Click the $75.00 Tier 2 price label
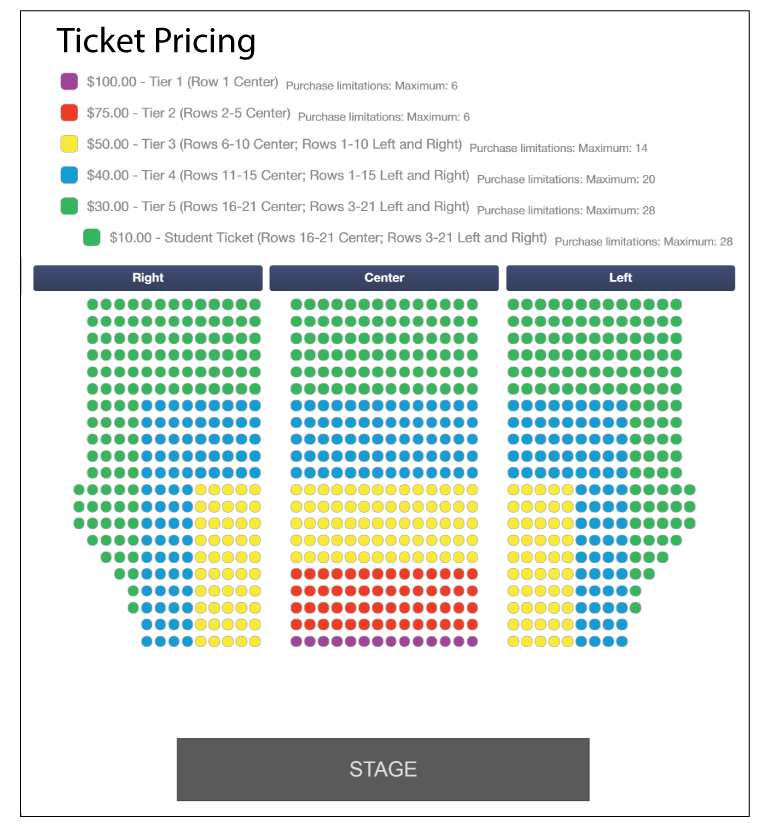 pos(188,113)
